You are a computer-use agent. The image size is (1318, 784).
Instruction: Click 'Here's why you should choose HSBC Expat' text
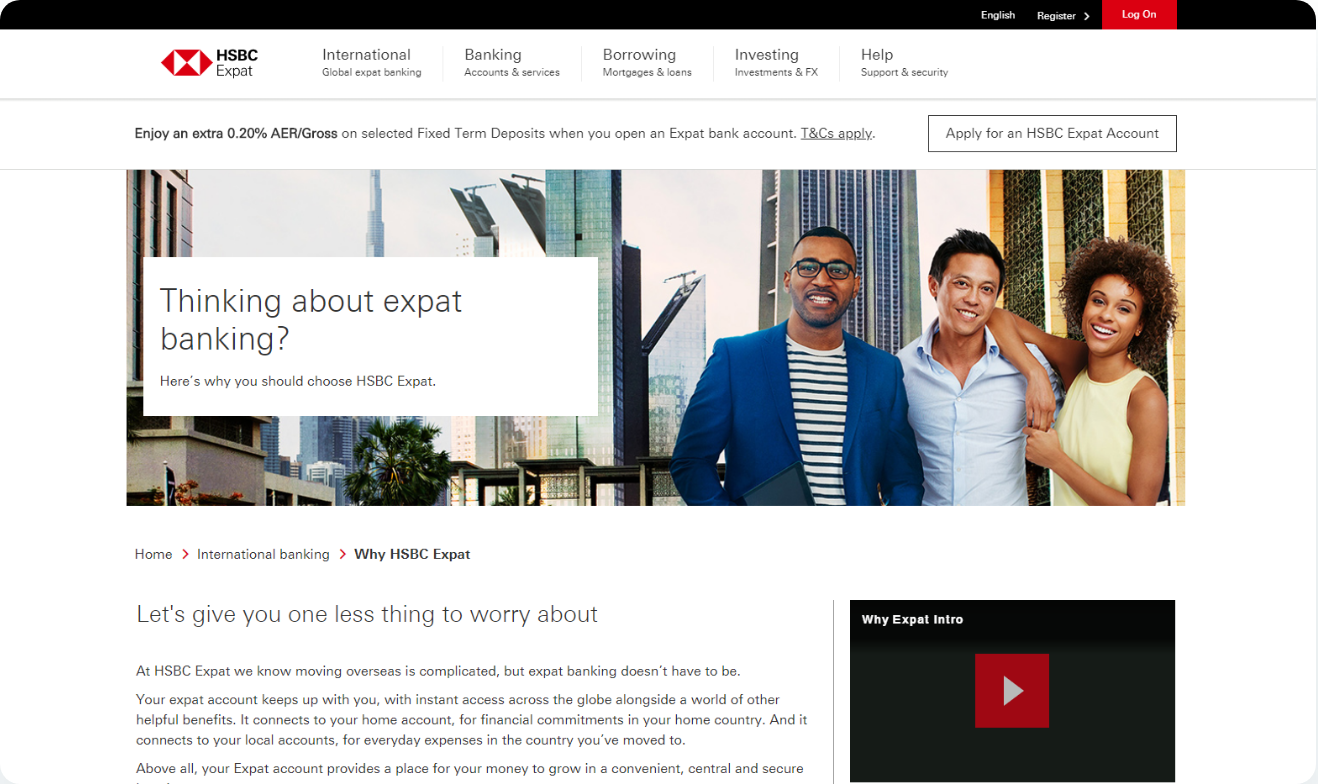pyautogui.click(x=298, y=381)
